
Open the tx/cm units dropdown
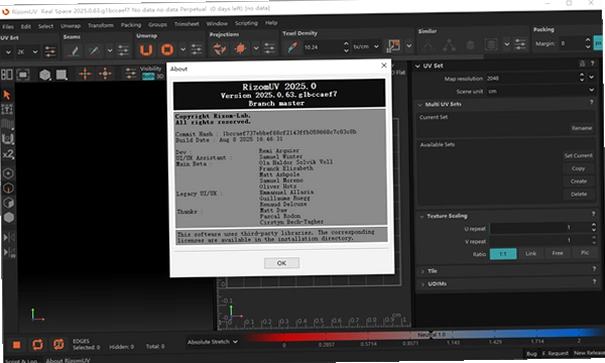[366, 47]
